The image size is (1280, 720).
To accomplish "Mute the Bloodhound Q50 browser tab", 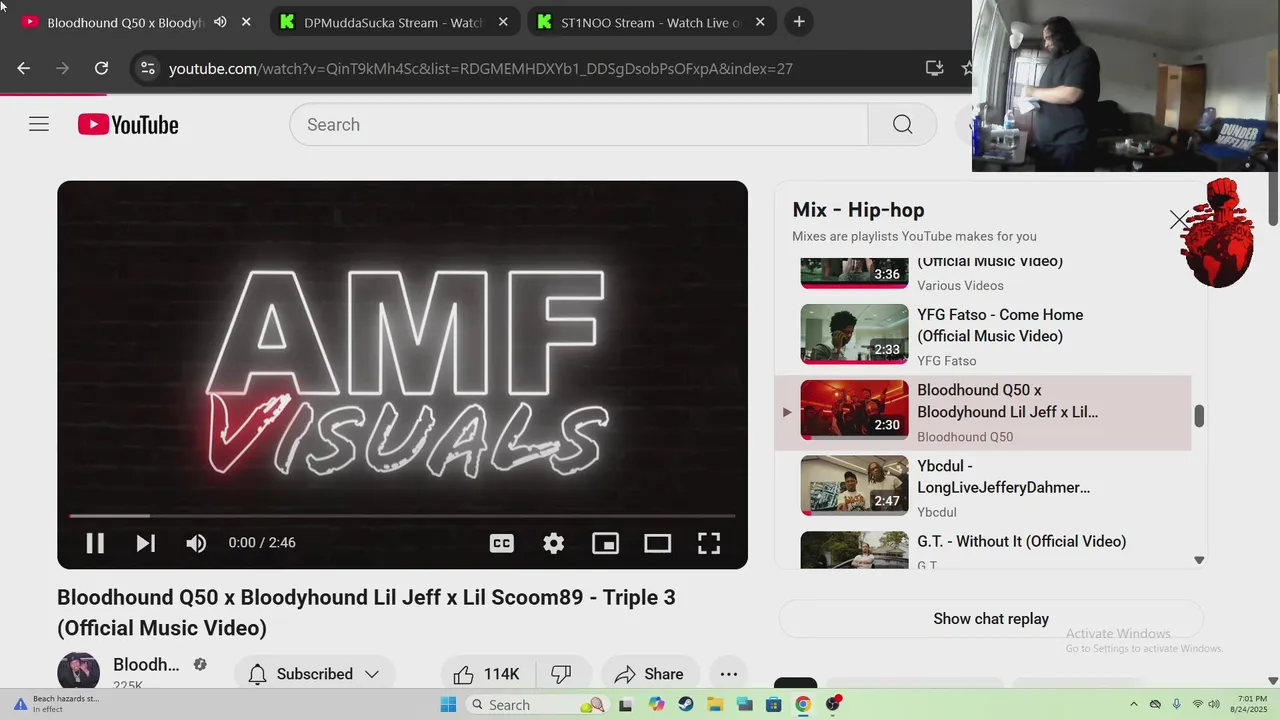I will pyautogui.click(x=220, y=22).
